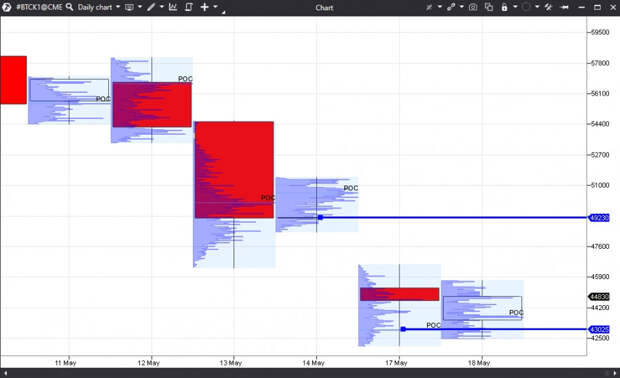
Task: Select the pencil drawing tool
Action: 151,7
